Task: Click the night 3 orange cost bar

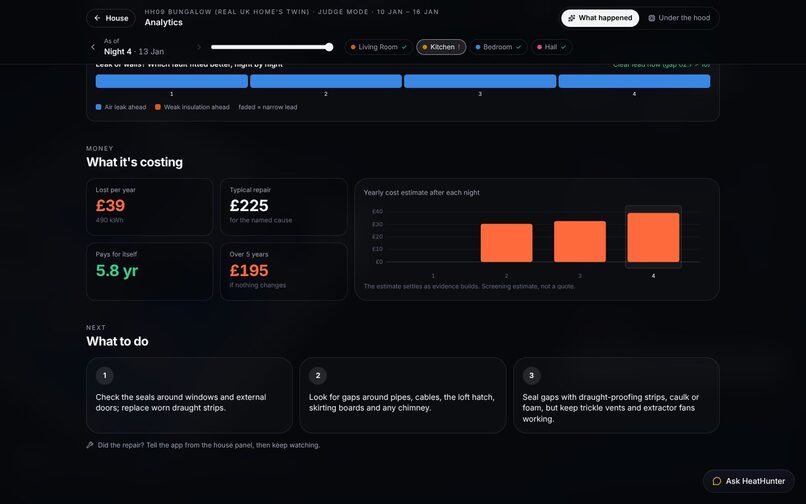Action: [580, 242]
